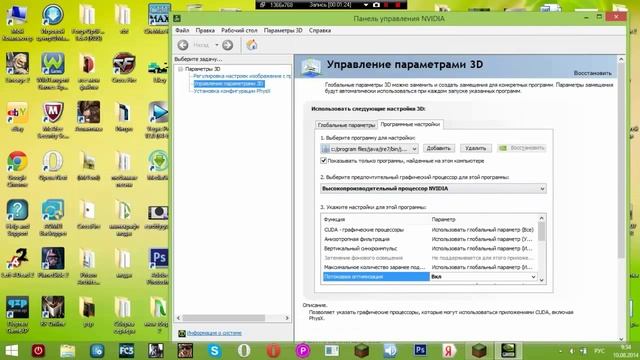The width and height of the screenshot is (640, 360).
Task: Select Управление параметрами 3D tree item
Action: click(x=229, y=84)
